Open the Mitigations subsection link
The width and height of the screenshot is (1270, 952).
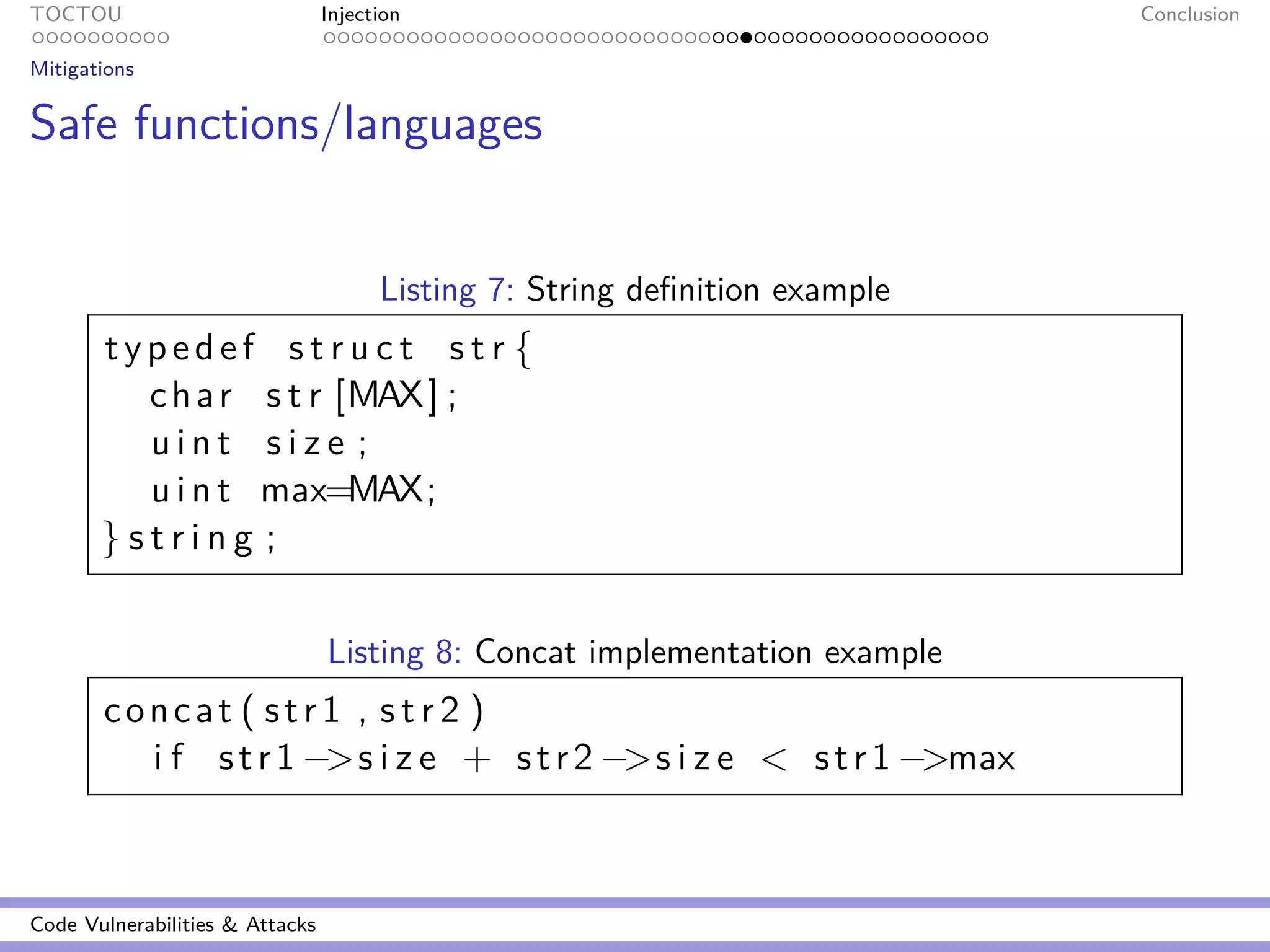tap(82, 69)
